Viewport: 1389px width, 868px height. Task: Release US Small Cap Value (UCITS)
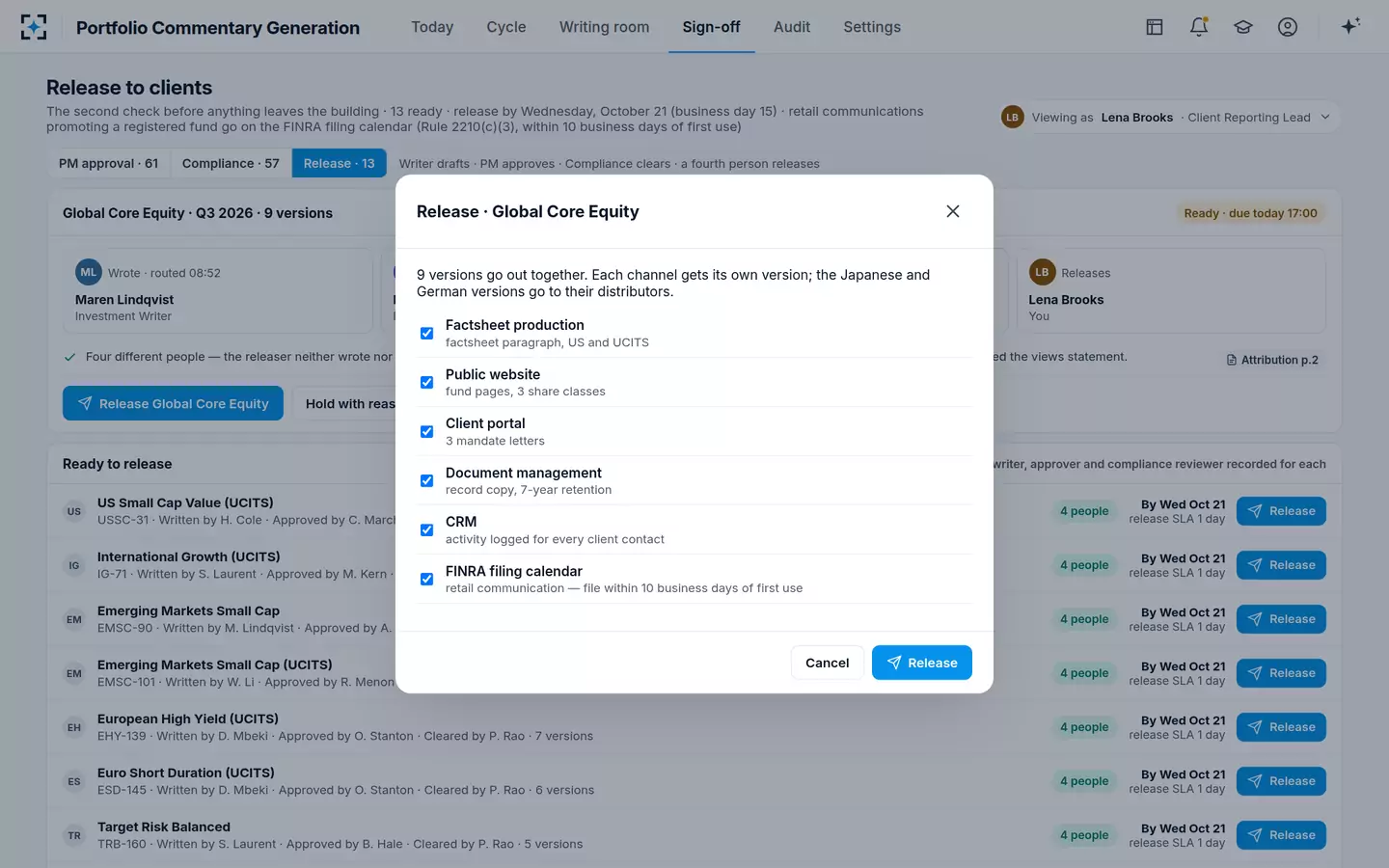(x=1281, y=511)
